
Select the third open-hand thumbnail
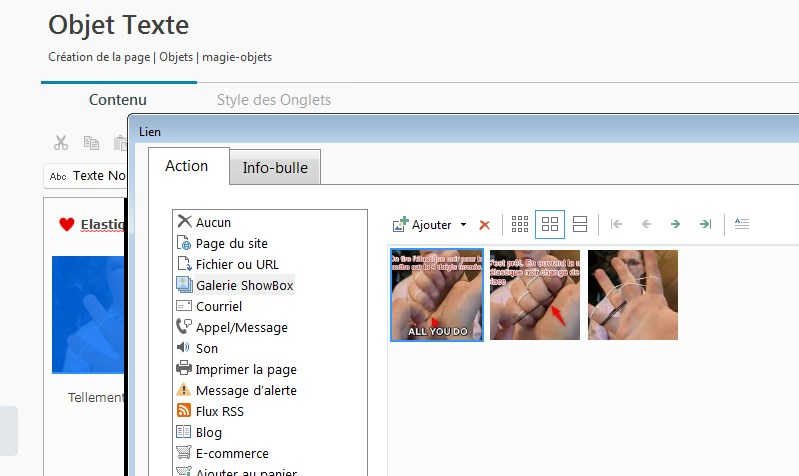tap(633, 295)
